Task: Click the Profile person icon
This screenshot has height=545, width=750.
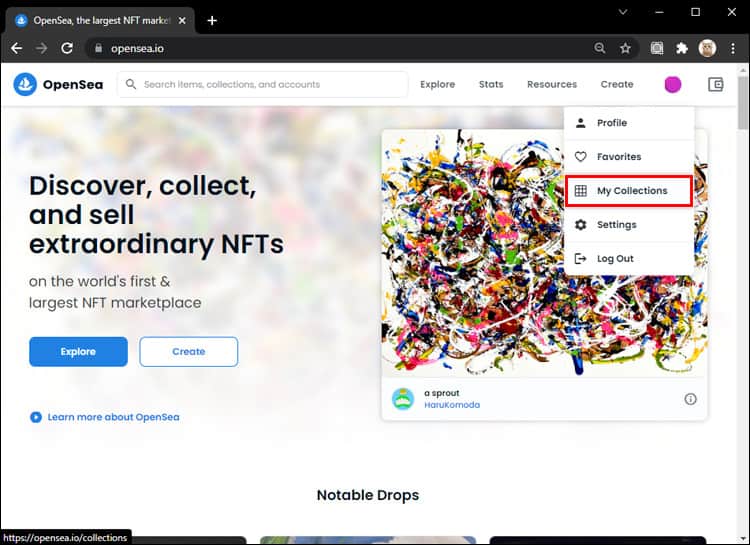Action: (x=580, y=123)
